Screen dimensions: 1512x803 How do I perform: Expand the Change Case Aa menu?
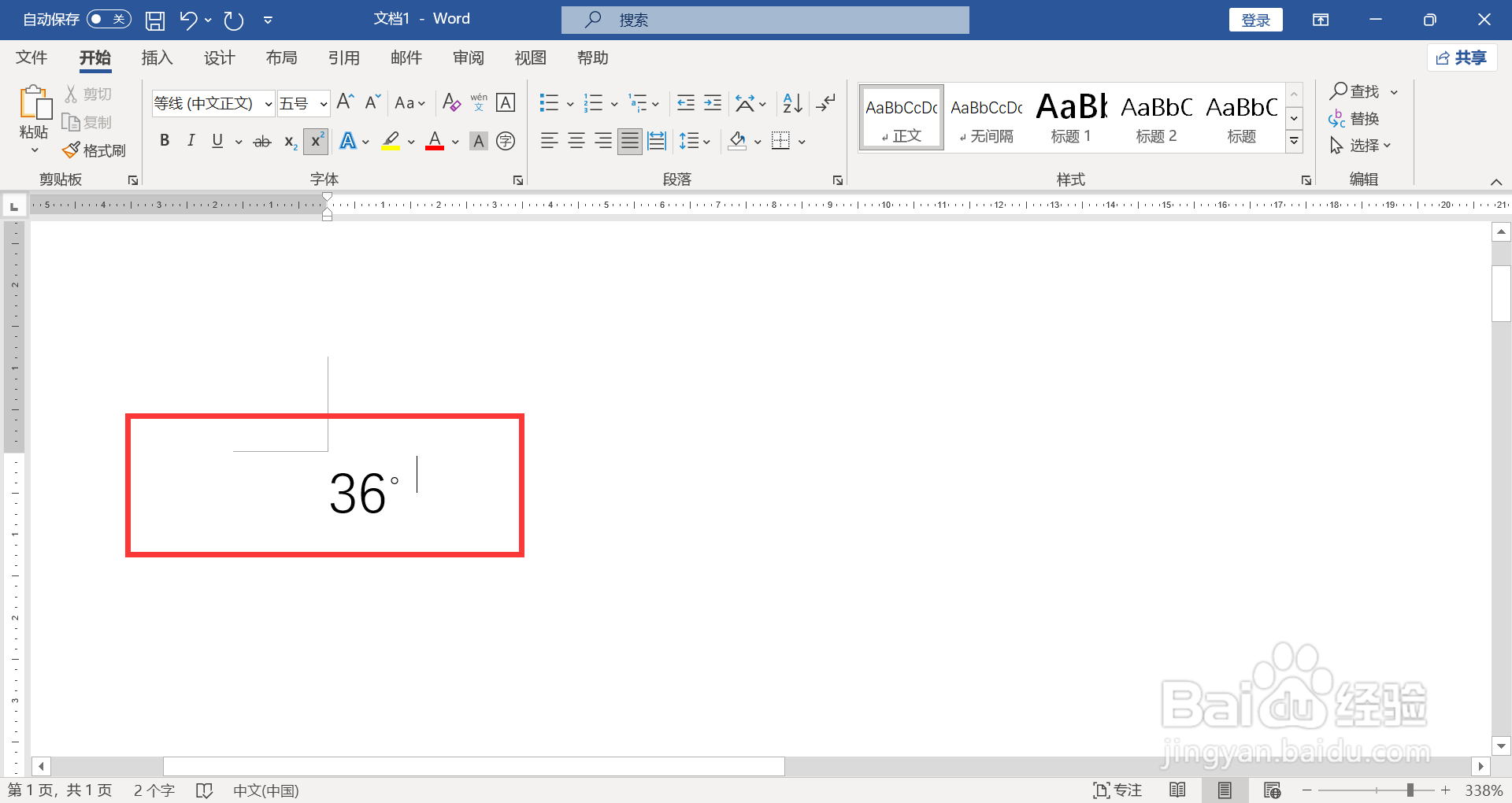tap(410, 102)
